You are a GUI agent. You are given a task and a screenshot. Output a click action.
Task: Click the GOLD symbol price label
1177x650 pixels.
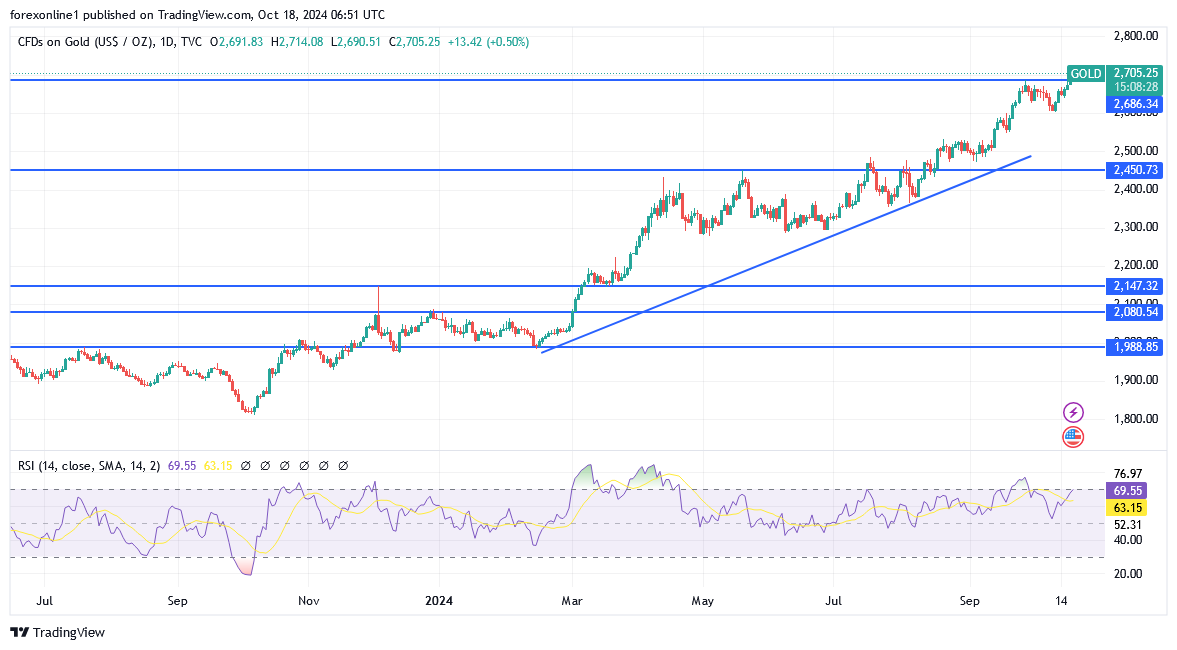pyautogui.click(x=1085, y=74)
